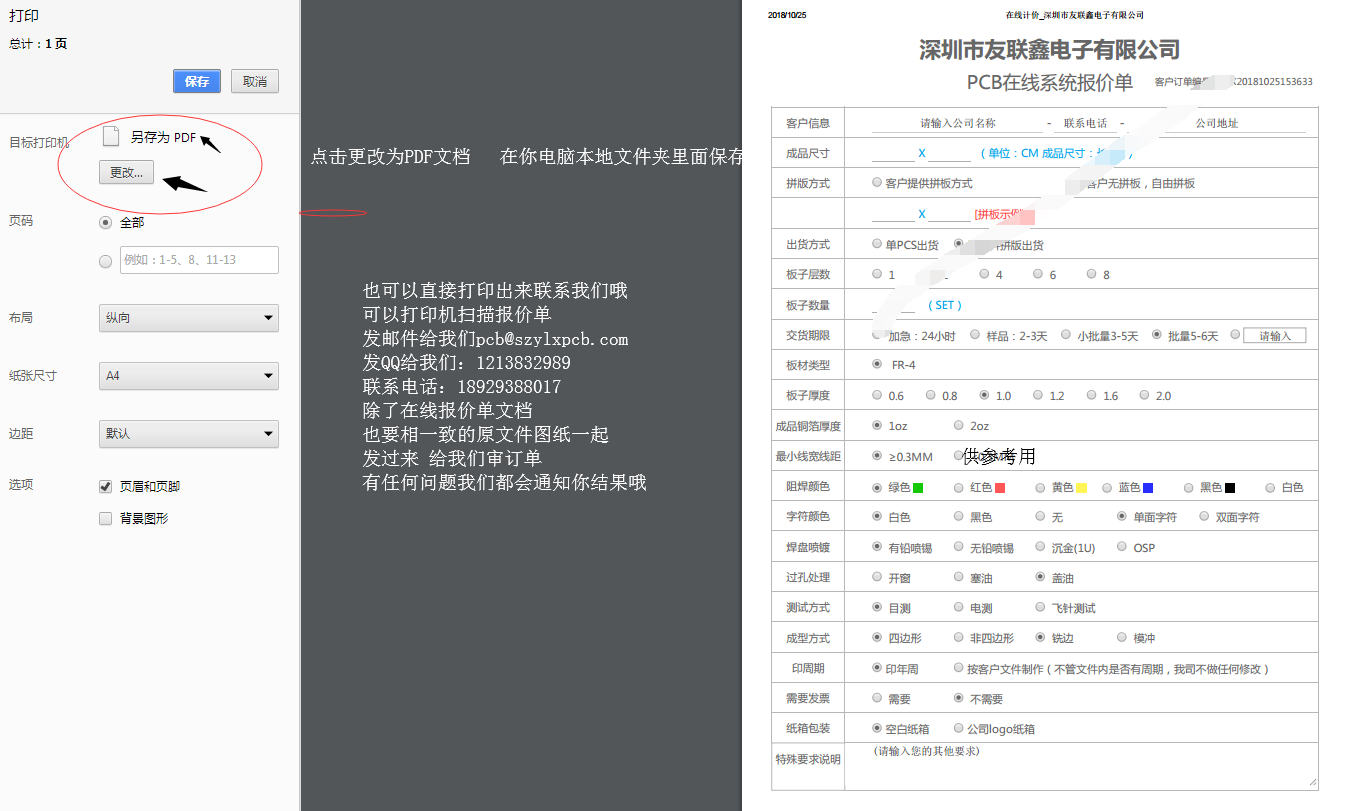Viewport: 1351px width, 811px height.
Task: Click the PCB在线系统报价单 heading
Action: (x=1049, y=82)
